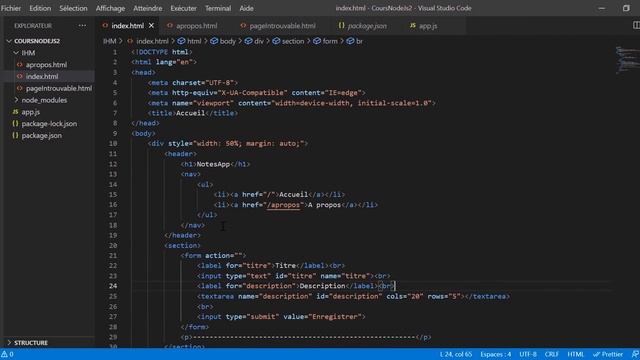Click the Prettier status bar item
Viewport: 640px width, 360px height.
point(608,354)
